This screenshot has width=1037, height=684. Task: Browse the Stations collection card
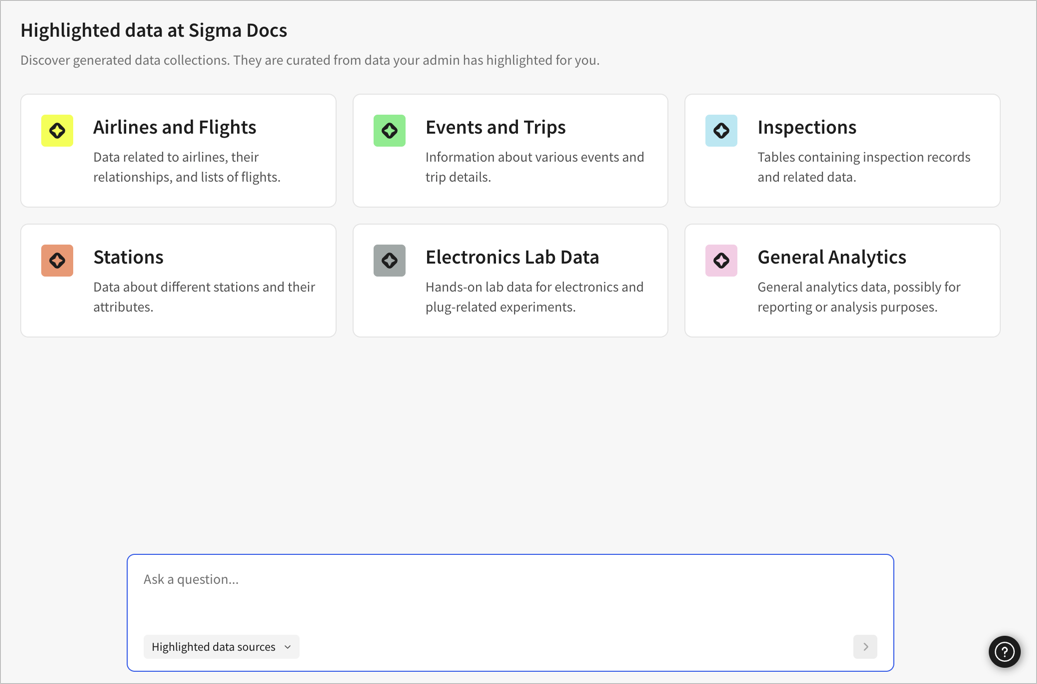(178, 280)
